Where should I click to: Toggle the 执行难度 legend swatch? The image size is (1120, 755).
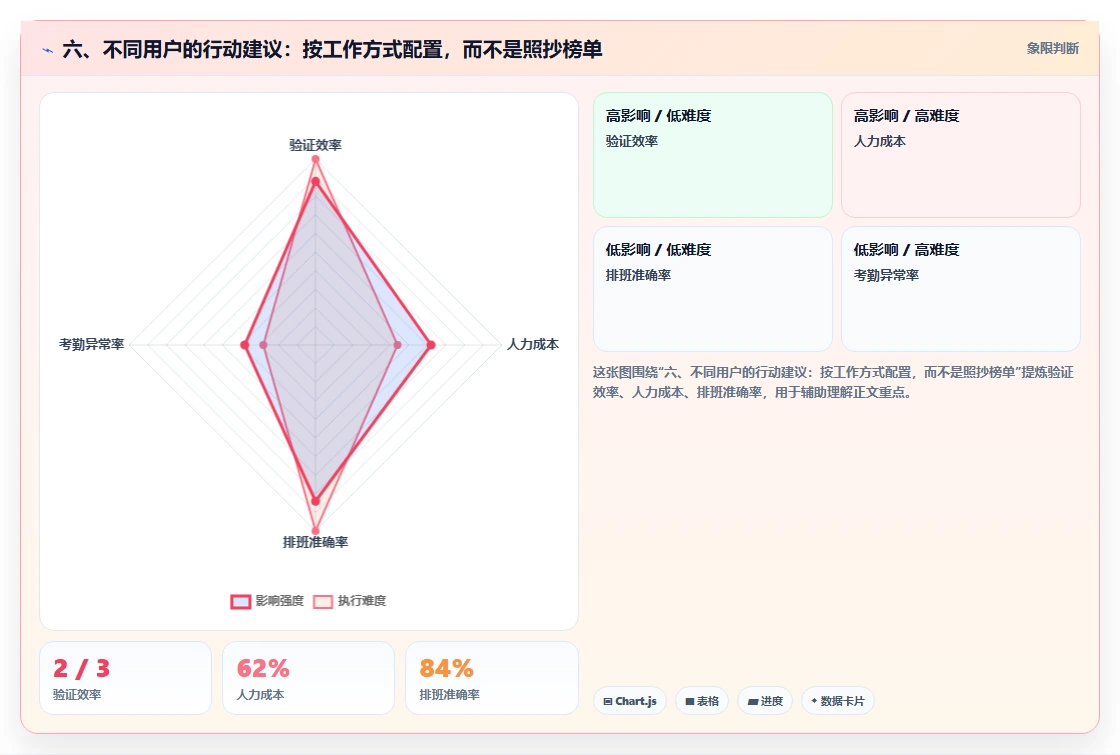(323, 601)
